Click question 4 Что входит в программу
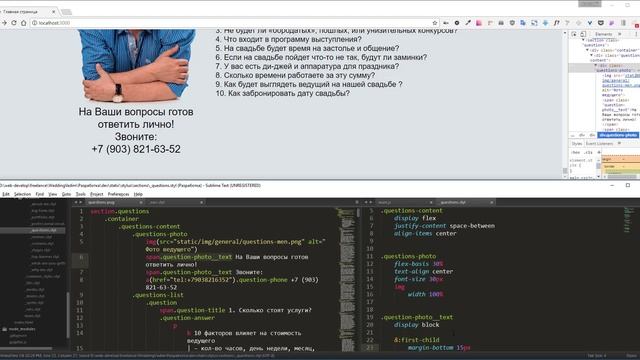Viewport: 640px width, 360px height. (289, 39)
